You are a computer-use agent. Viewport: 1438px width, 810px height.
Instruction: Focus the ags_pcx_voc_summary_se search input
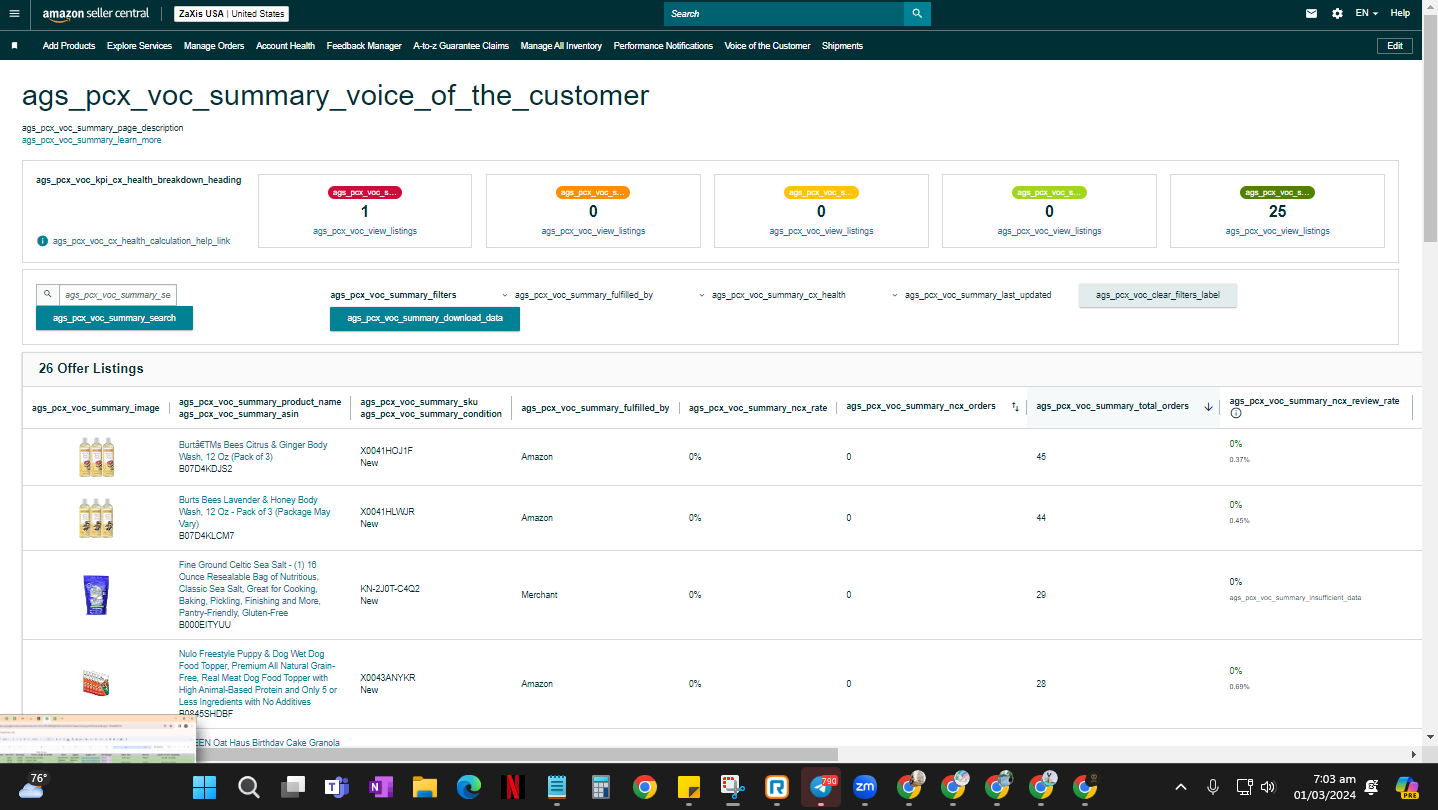tap(118, 295)
